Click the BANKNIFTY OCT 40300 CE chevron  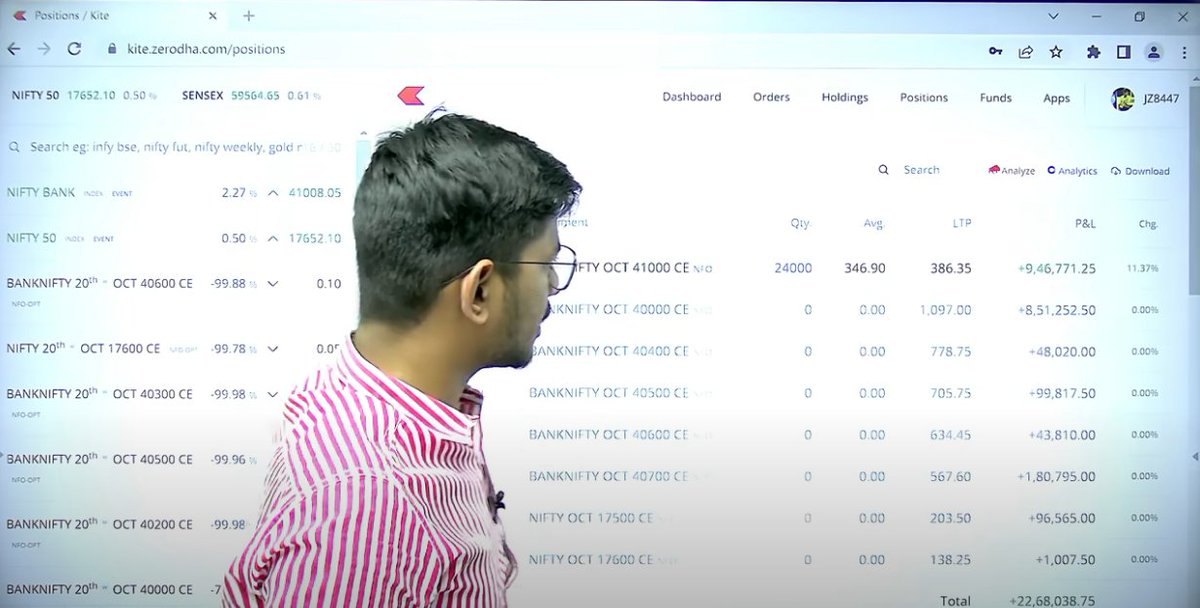tap(272, 394)
